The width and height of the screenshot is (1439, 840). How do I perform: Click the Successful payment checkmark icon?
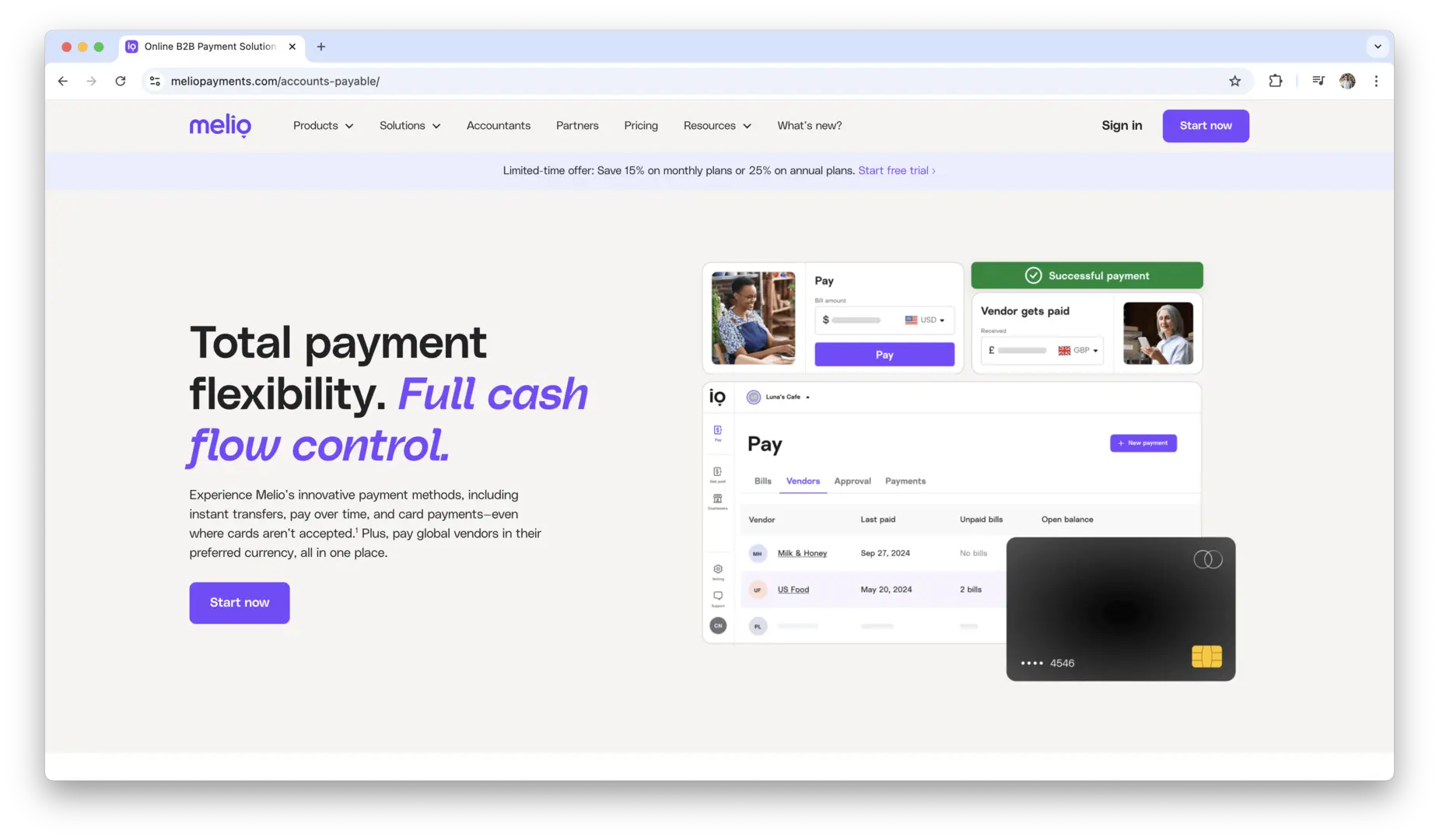1033,275
